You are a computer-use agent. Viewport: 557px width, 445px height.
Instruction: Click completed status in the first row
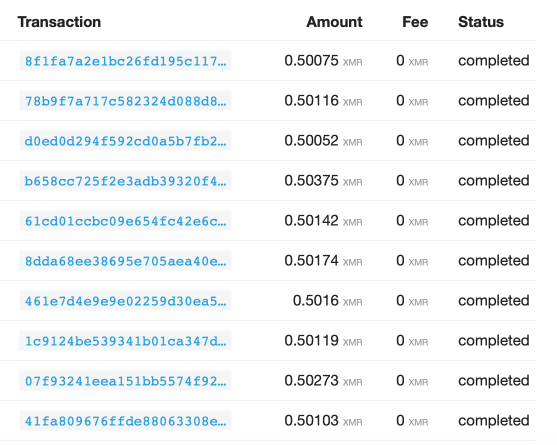494,61
